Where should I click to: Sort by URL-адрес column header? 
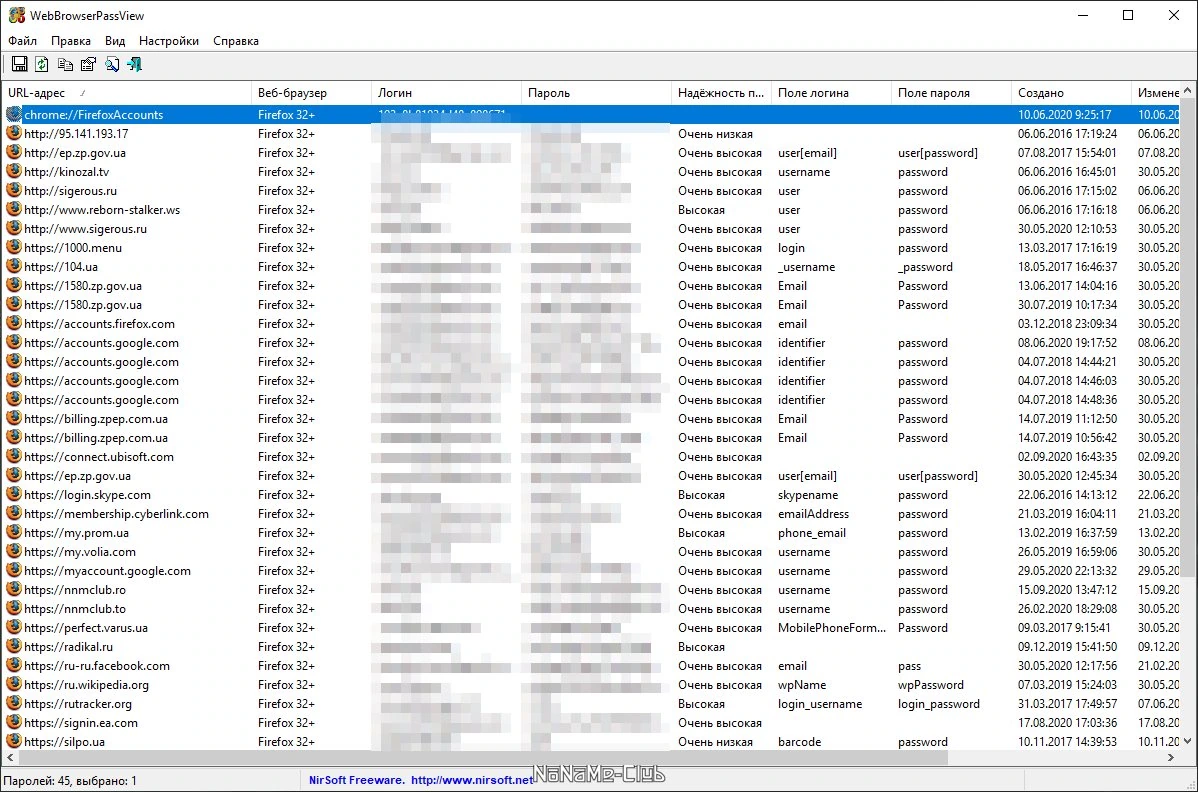tap(127, 92)
